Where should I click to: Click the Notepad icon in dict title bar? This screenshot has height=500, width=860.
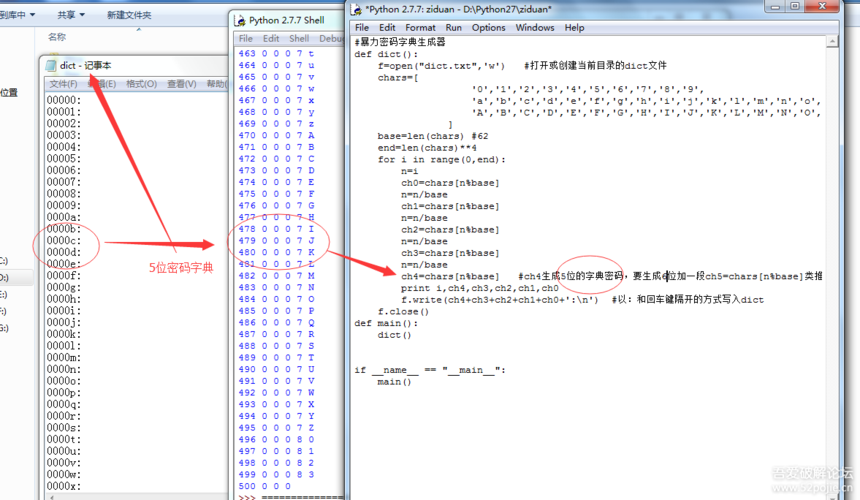click(x=51, y=65)
